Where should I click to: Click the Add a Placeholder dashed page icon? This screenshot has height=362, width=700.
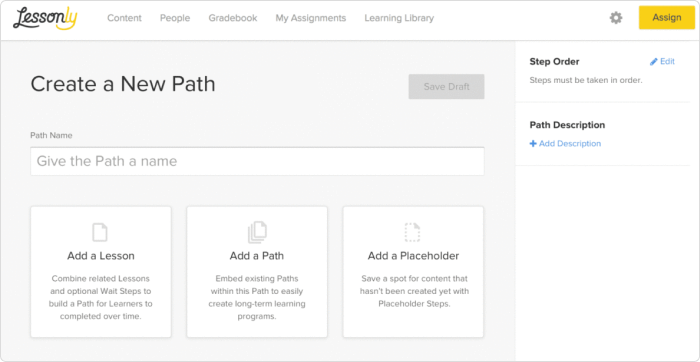[412, 232]
